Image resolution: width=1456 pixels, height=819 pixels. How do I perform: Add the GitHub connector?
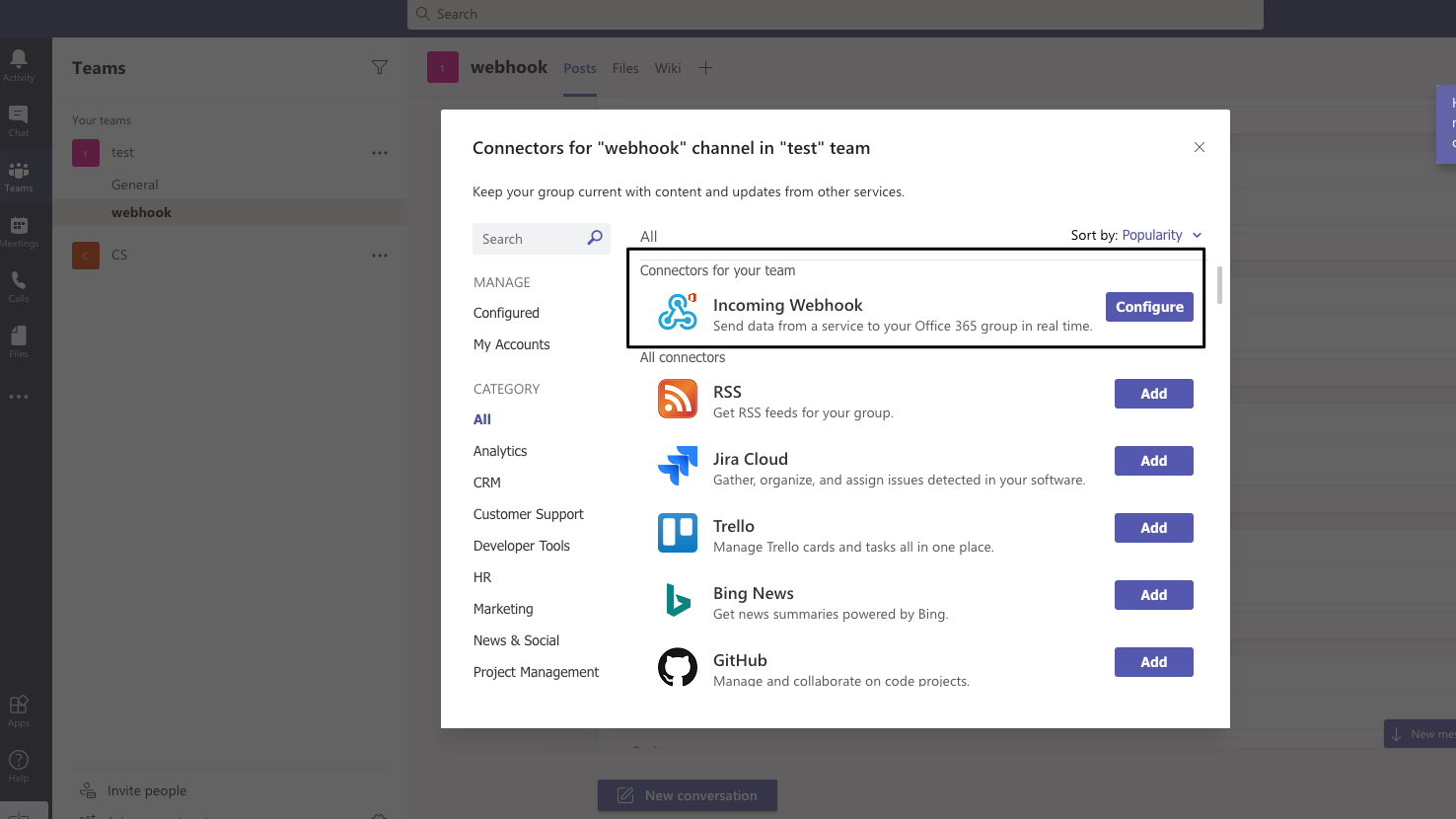click(x=1154, y=662)
